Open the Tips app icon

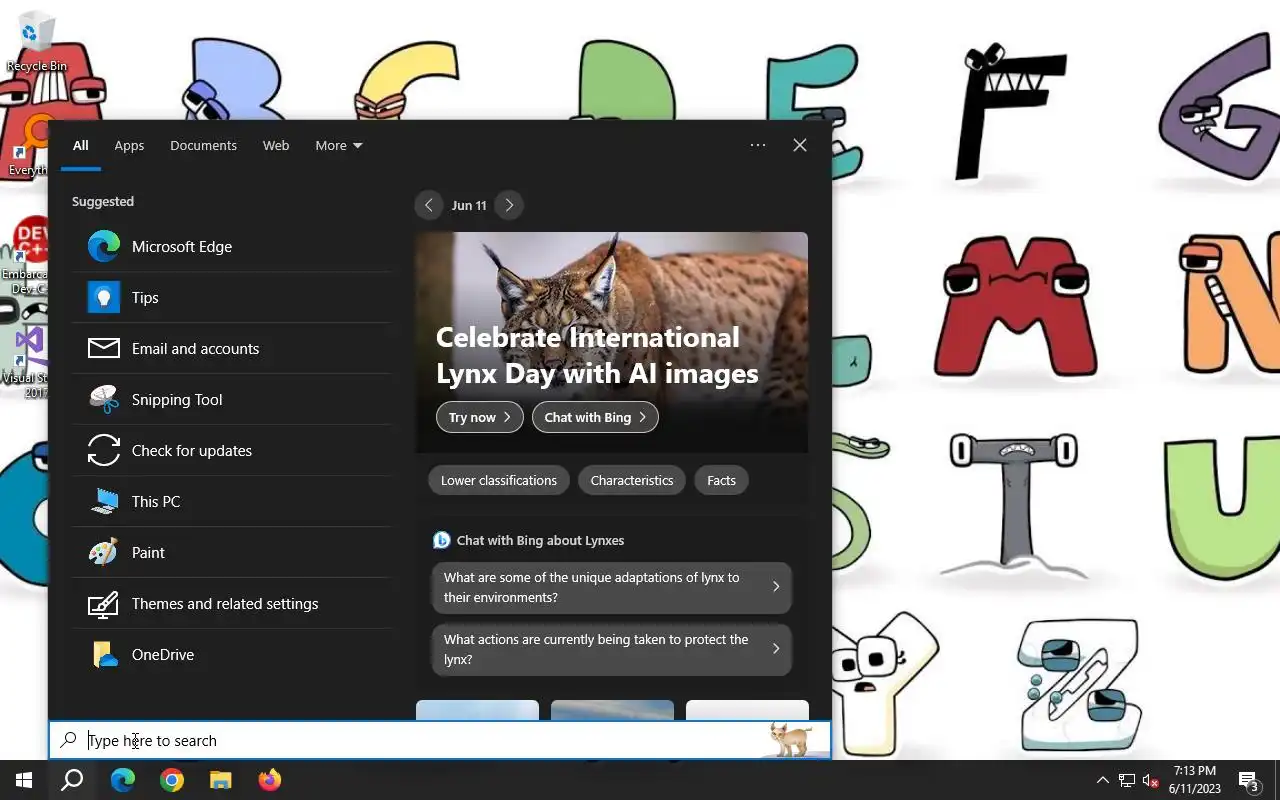104,297
